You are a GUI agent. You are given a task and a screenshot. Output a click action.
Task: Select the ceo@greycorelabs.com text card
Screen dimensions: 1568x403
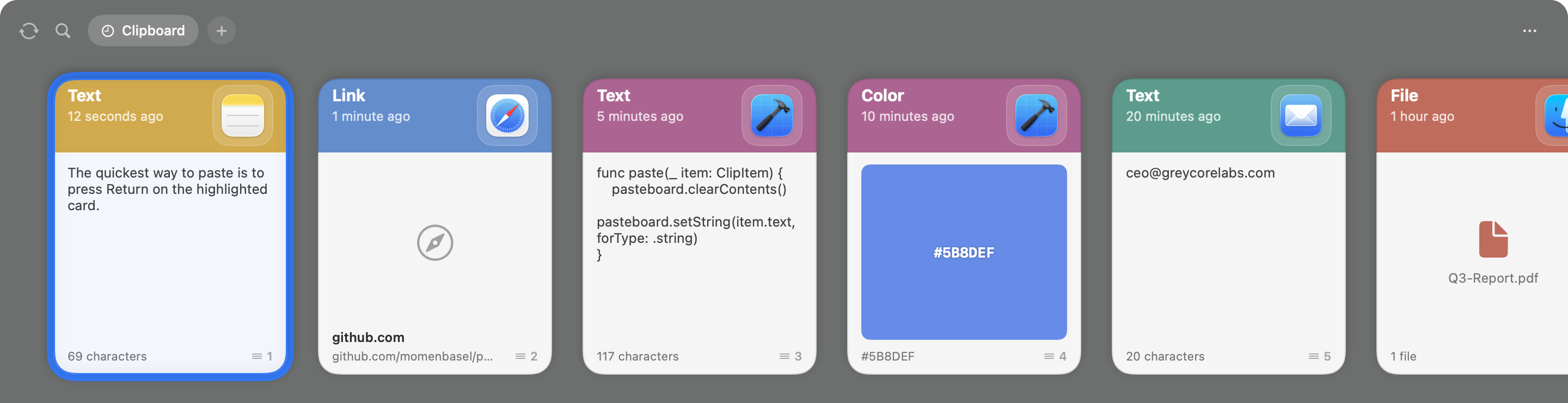(x=1228, y=227)
